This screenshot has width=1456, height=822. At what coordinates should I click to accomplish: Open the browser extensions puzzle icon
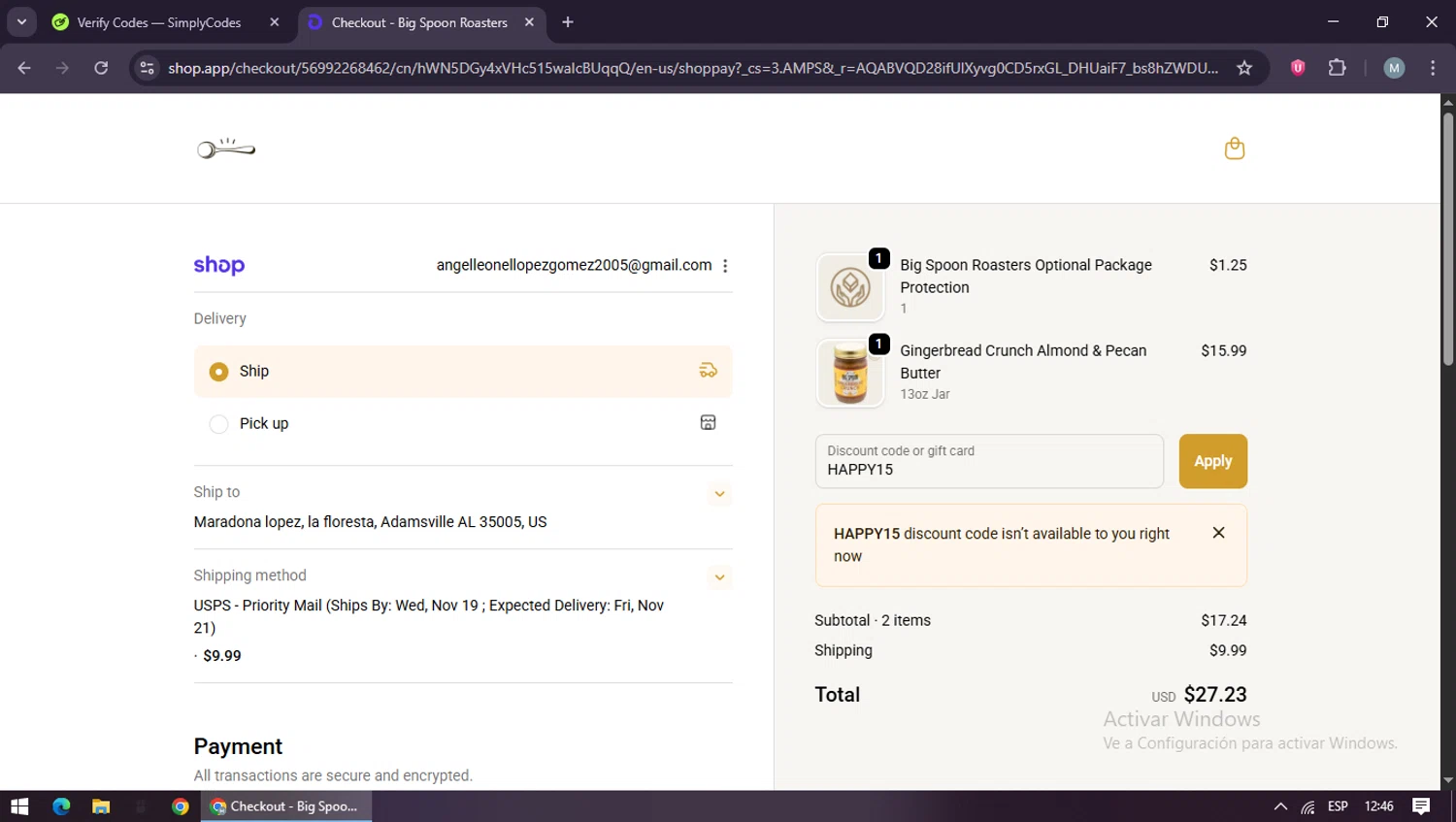pyautogui.click(x=1338, y=68)
